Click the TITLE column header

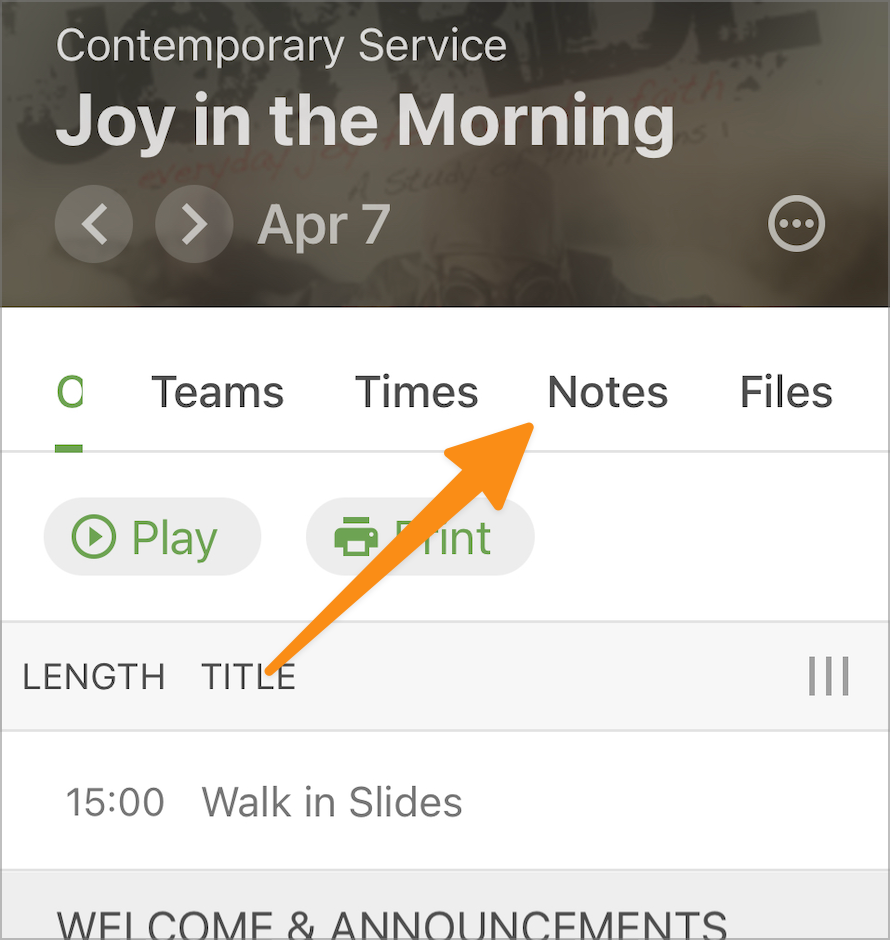click(x=248, y=677)
